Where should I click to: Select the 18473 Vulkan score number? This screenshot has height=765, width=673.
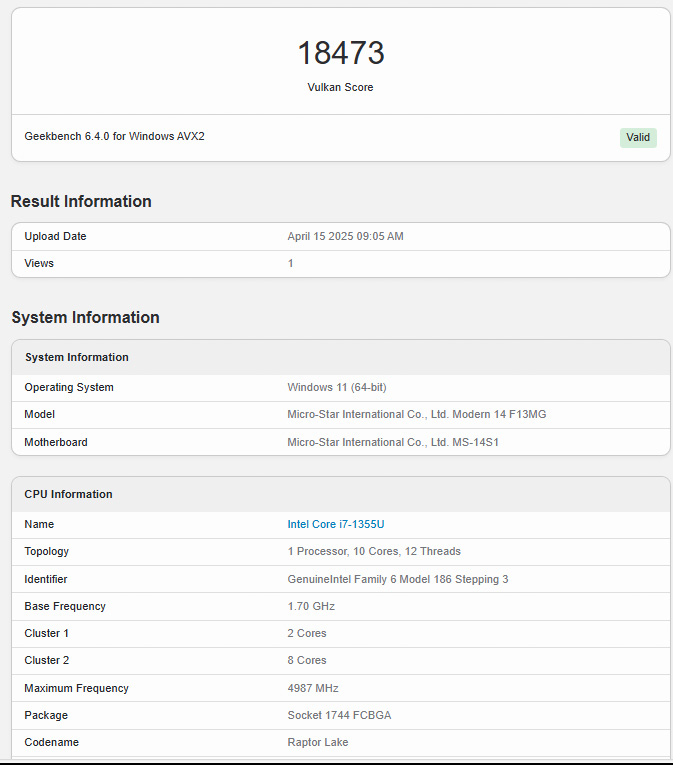[x=341, y=53]
